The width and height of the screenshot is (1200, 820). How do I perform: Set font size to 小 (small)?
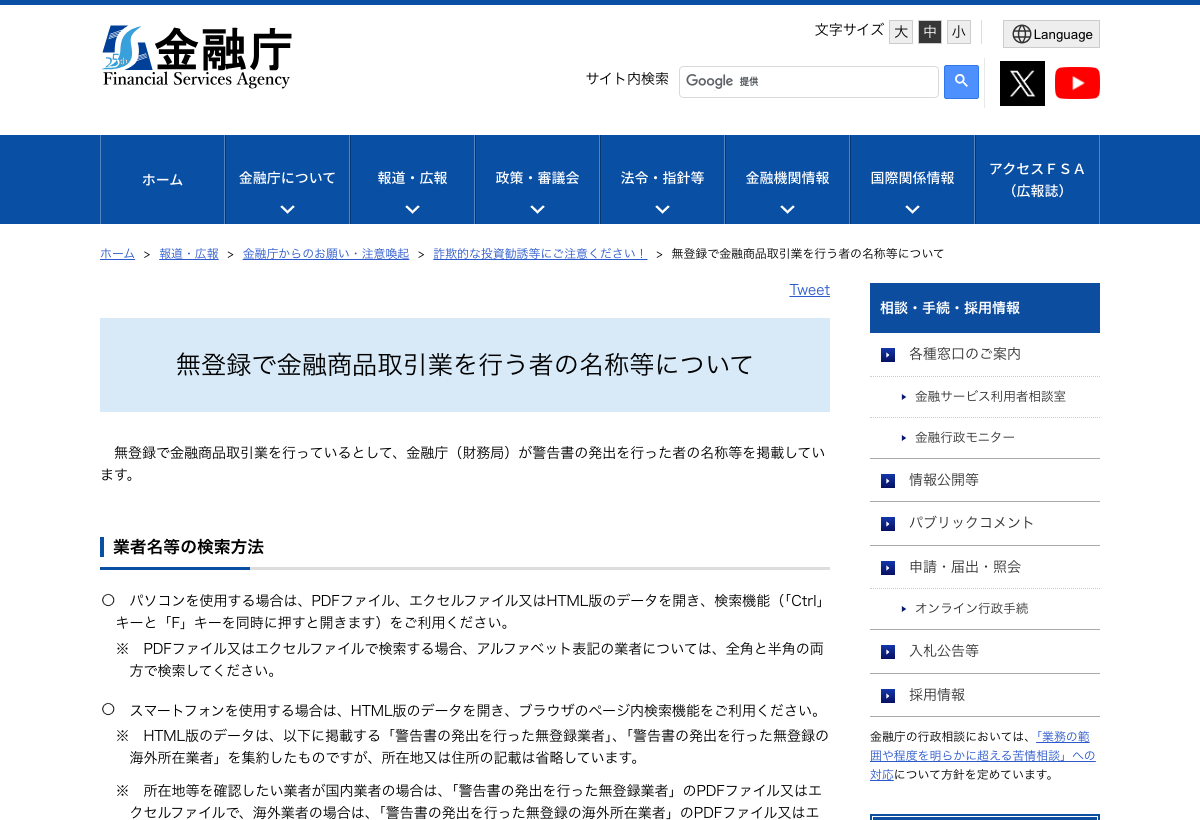[959, 32]
